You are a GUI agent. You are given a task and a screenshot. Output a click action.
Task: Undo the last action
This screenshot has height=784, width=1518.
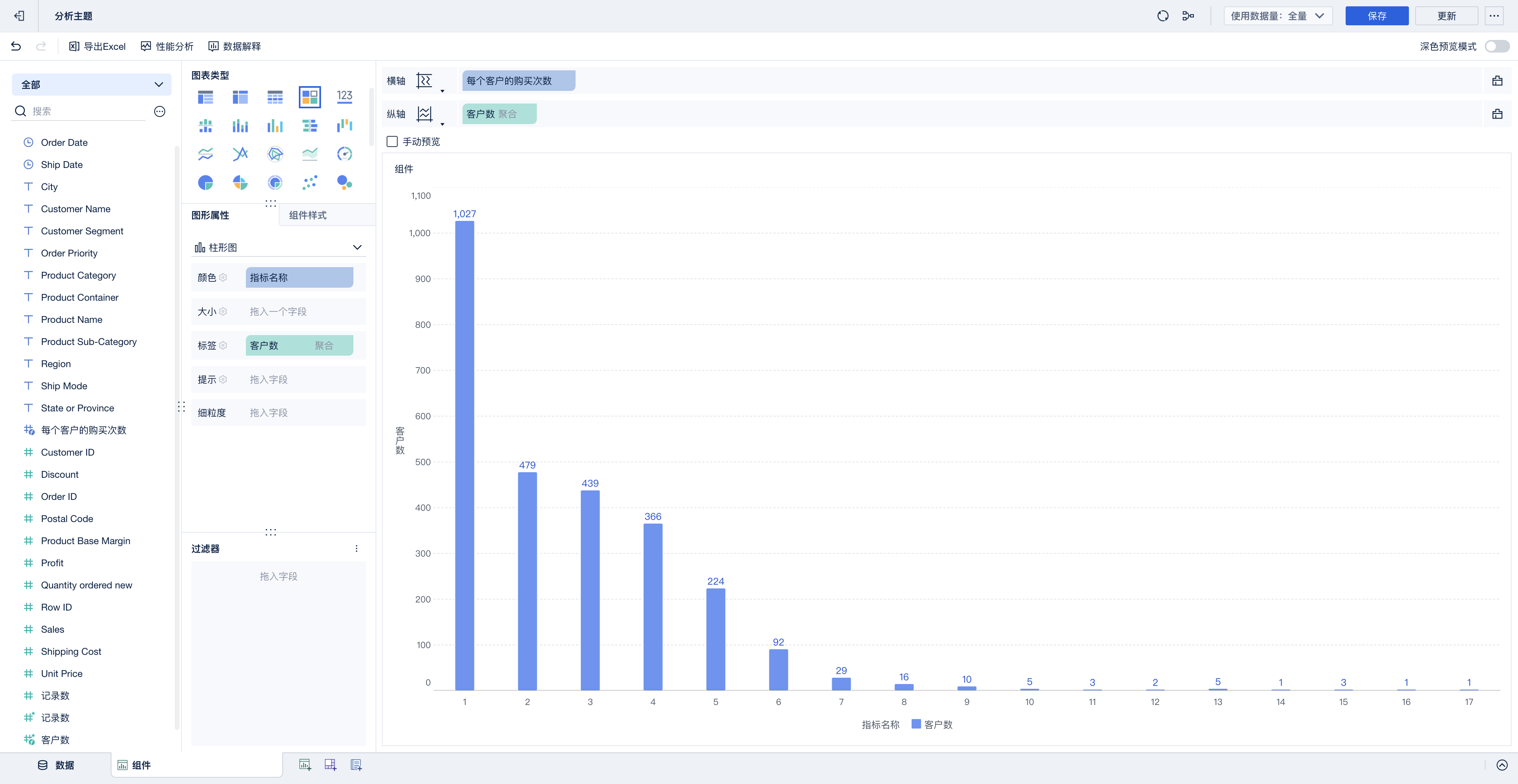point(16,46)
